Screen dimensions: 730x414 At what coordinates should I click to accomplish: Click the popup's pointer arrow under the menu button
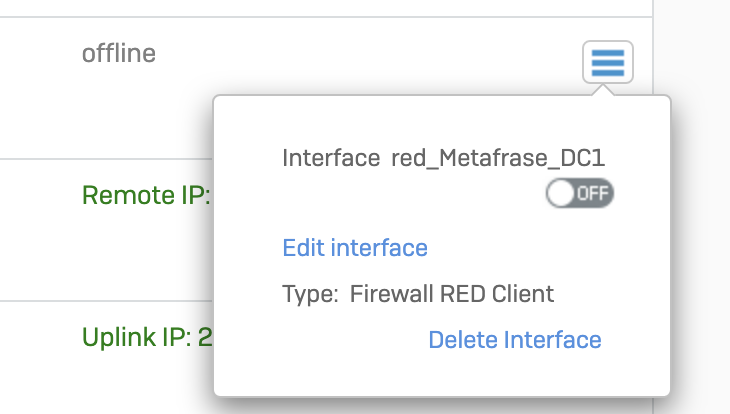coord(603,90)
